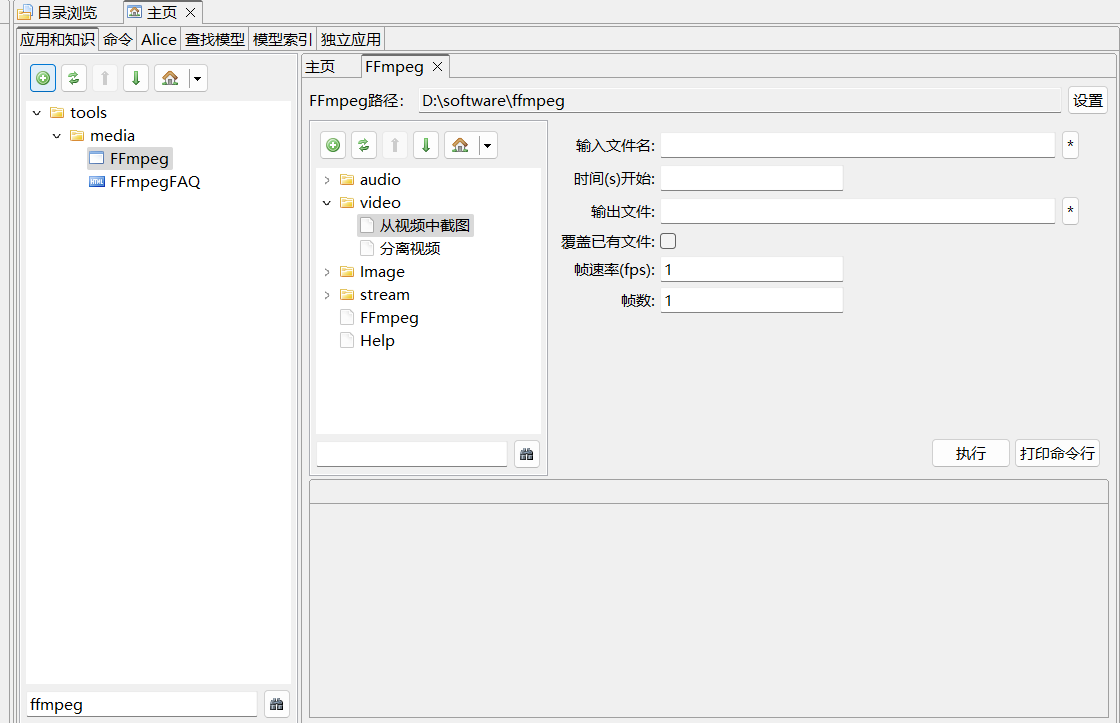Collapse the tools folder

tap(37, 113)
